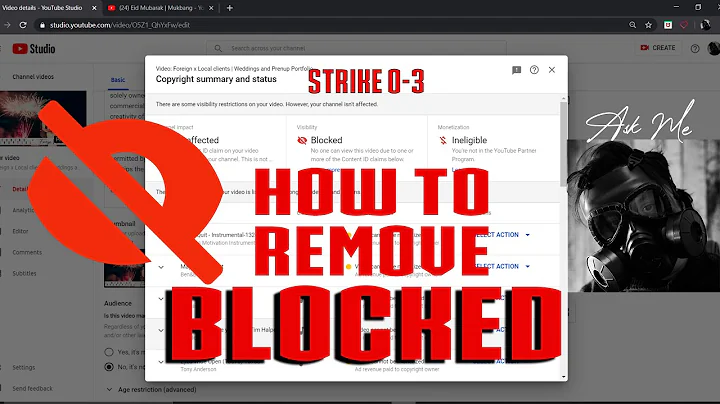Click send feedback icon in dialog header

coord(516,70)
